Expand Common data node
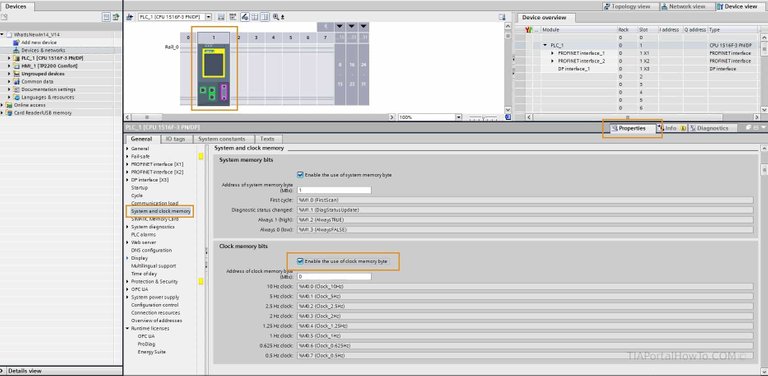 [x=9, y=82]
